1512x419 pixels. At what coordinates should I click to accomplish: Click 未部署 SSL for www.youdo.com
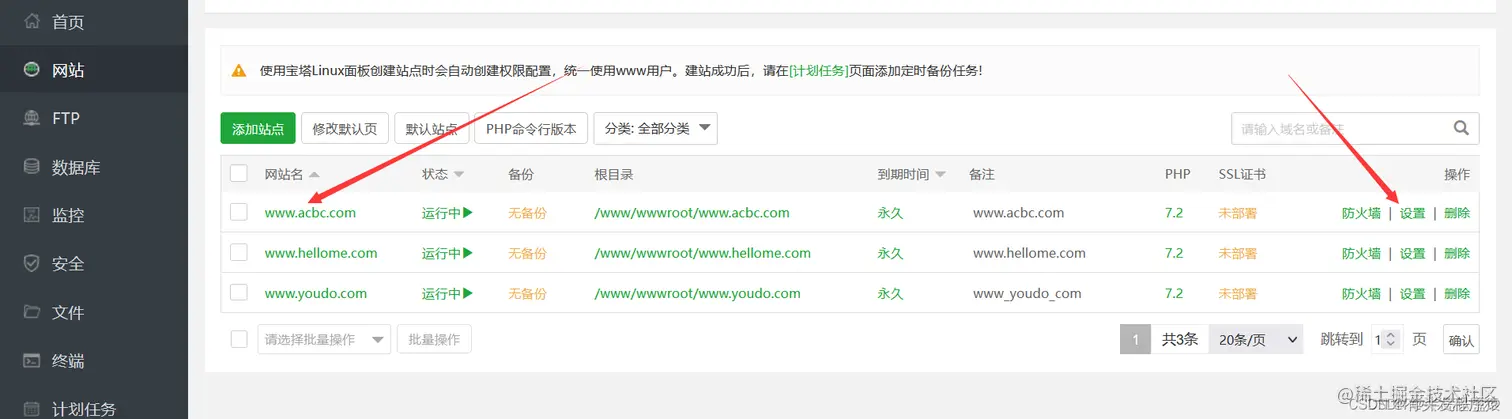(1237, 293)
